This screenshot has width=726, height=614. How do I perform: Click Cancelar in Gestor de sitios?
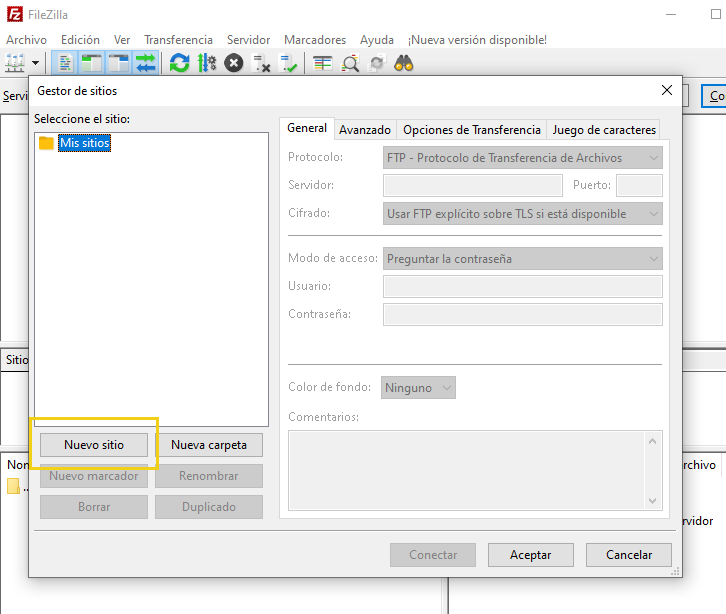coord(629,555)
